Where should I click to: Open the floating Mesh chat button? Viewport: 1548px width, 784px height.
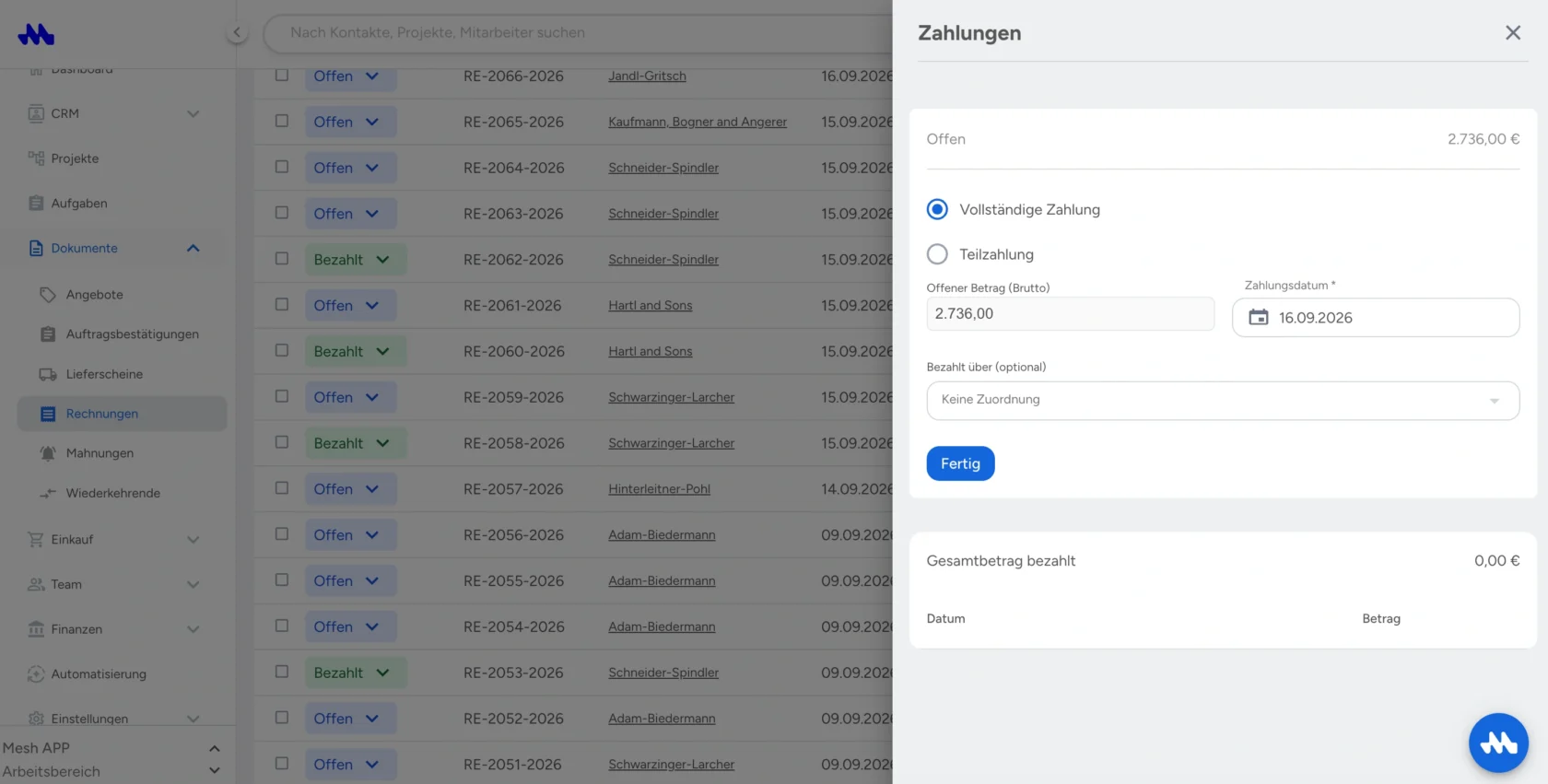point(1498,743)
